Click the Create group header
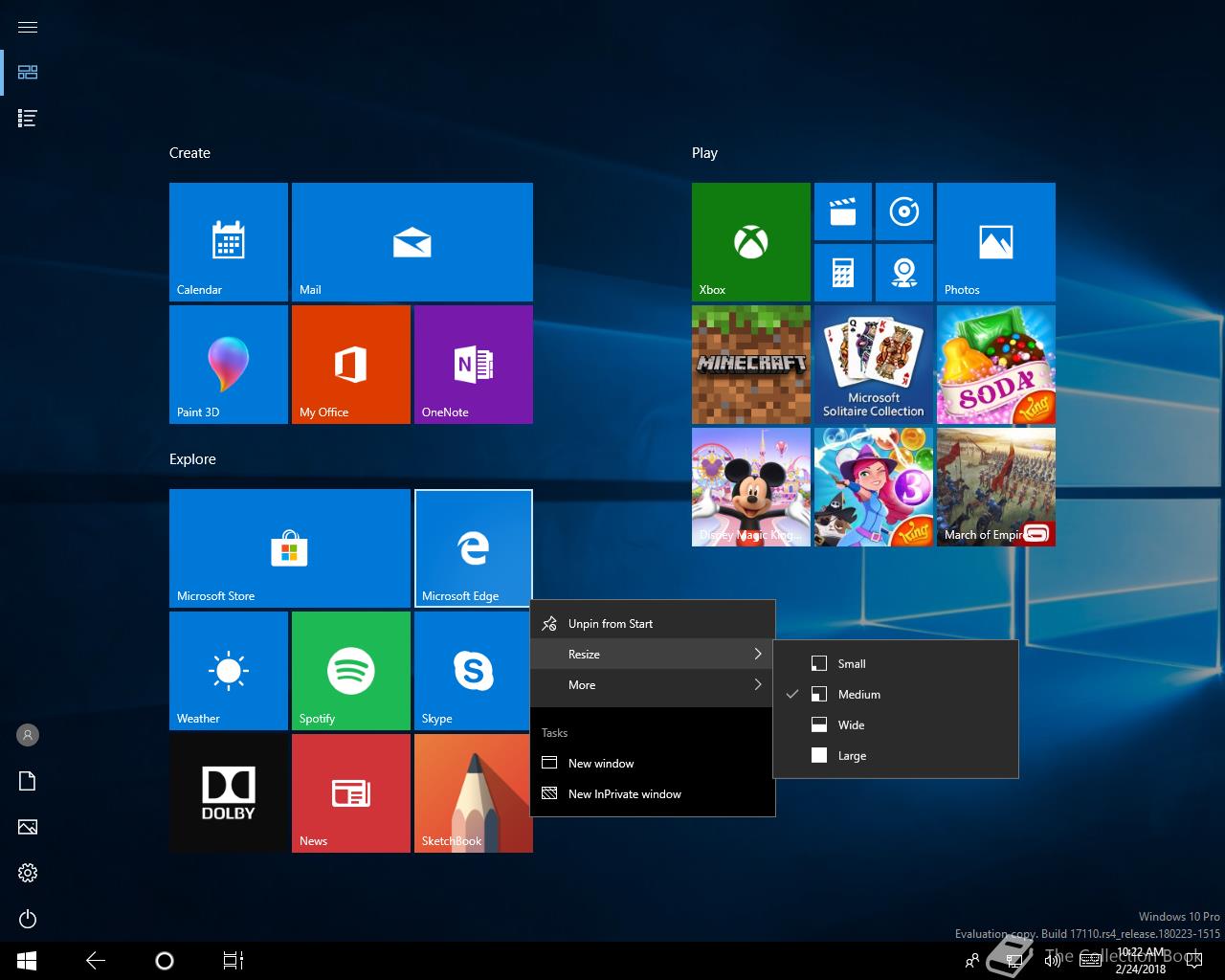Viewport: 1225px width, 980px height. pos(189,153)
